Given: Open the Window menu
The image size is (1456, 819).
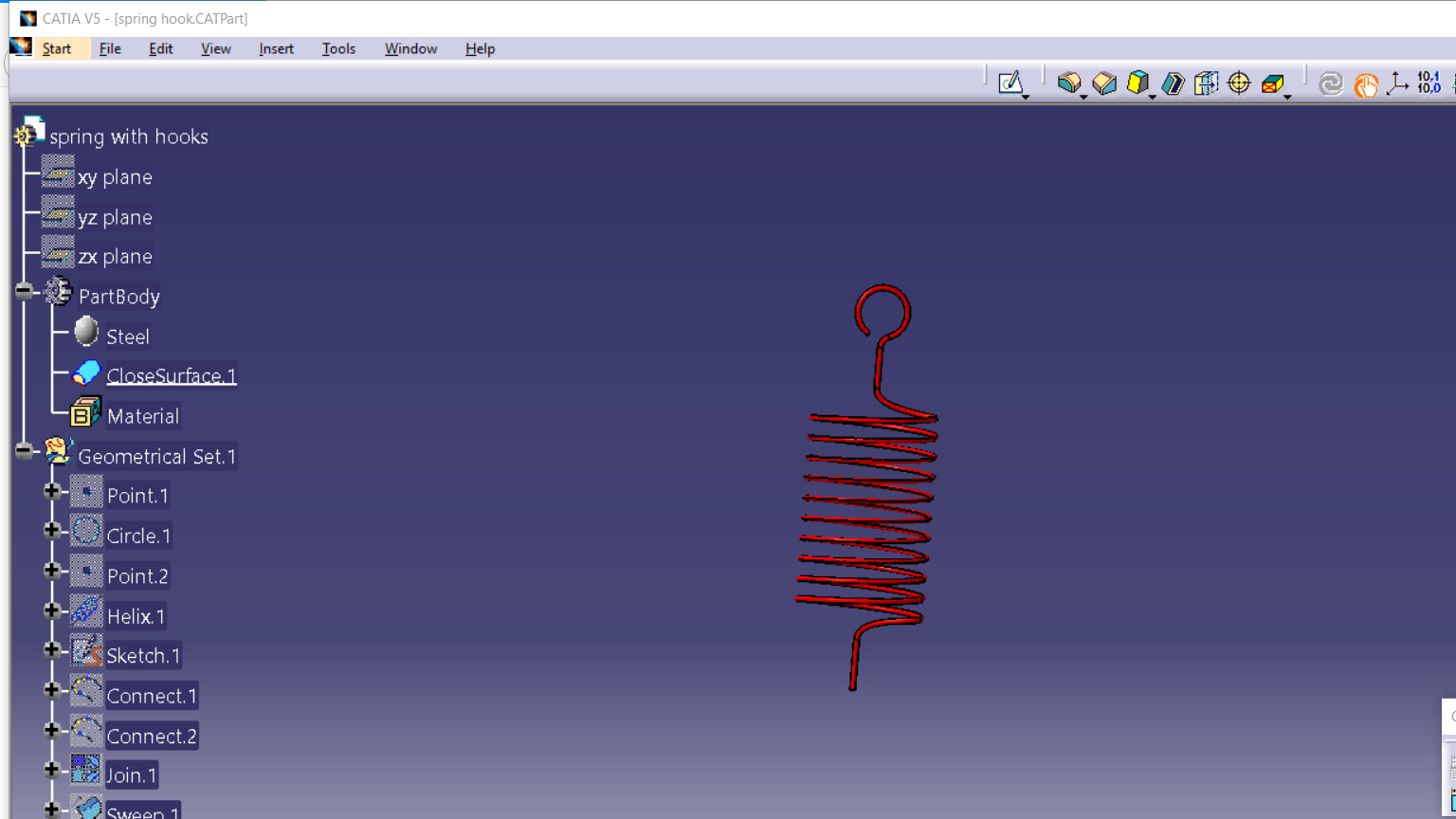Looking at the screenshot, I should click(x=410, y=48).
